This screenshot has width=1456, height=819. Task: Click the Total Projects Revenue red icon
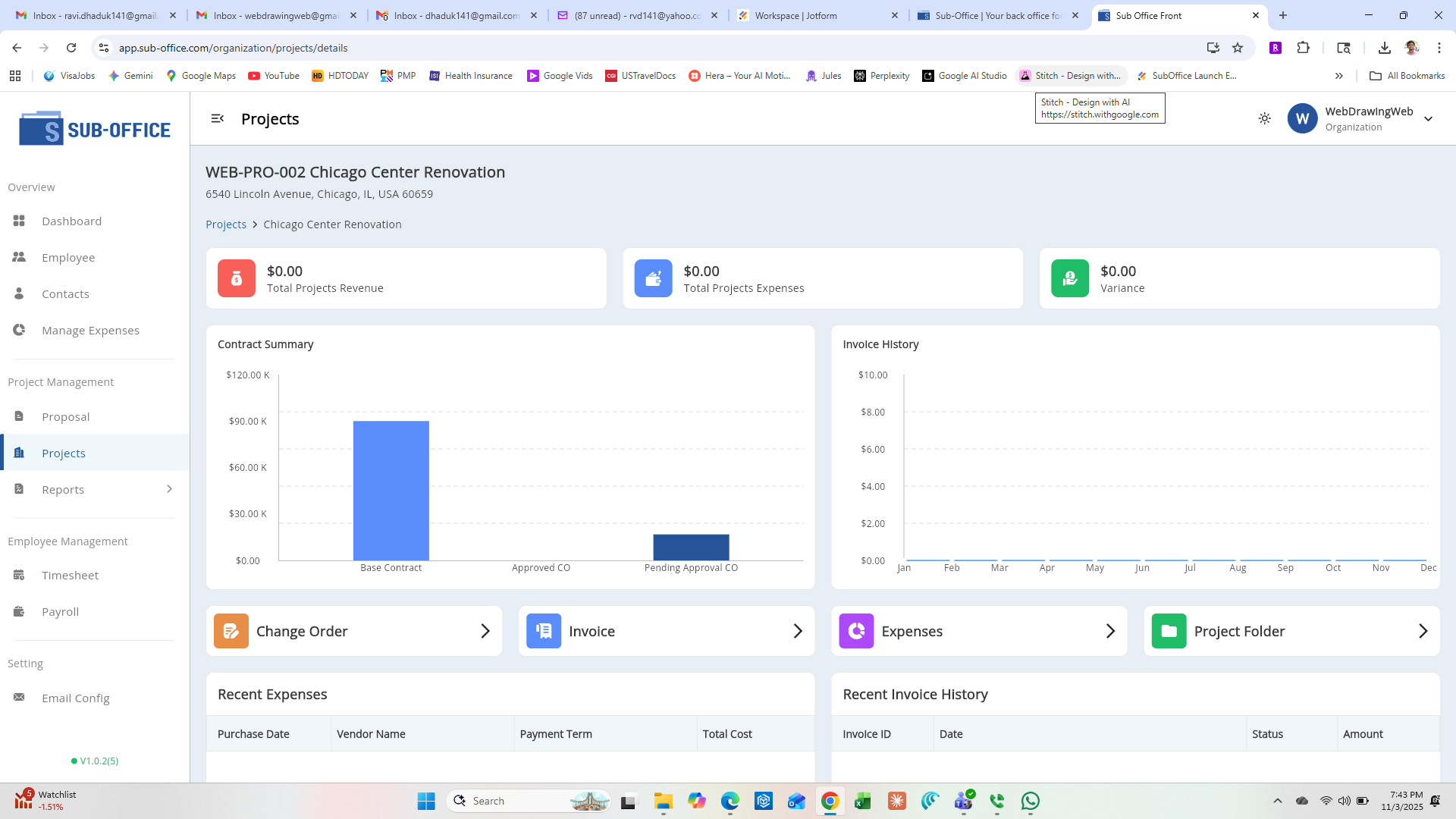coord(237,278)
